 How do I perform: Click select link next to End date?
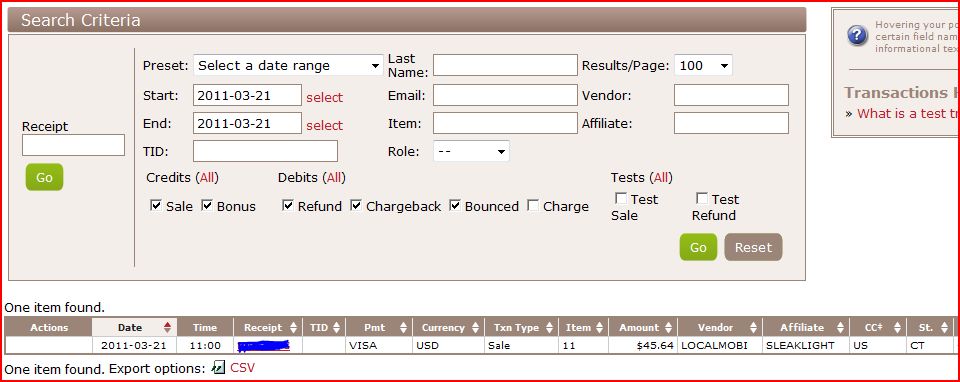click(x=324, y=125)
